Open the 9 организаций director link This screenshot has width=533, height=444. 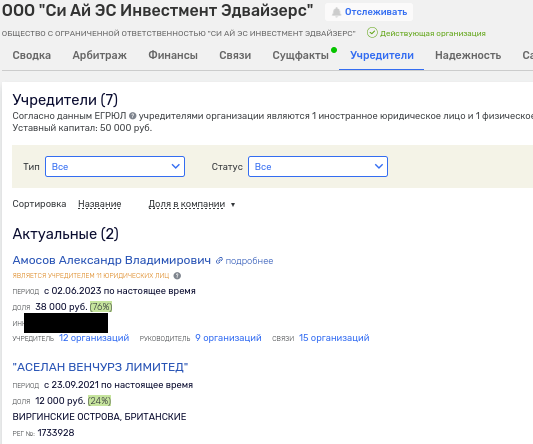tap(228, 338)
